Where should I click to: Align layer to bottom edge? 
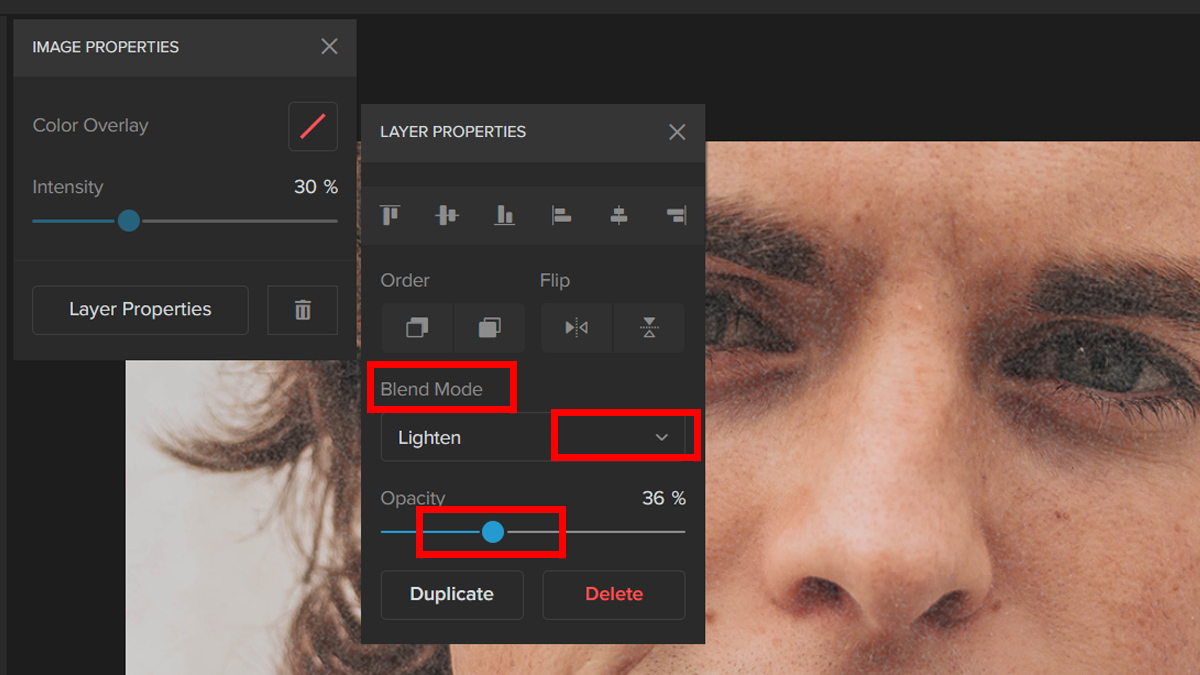[x=504, y=215]
